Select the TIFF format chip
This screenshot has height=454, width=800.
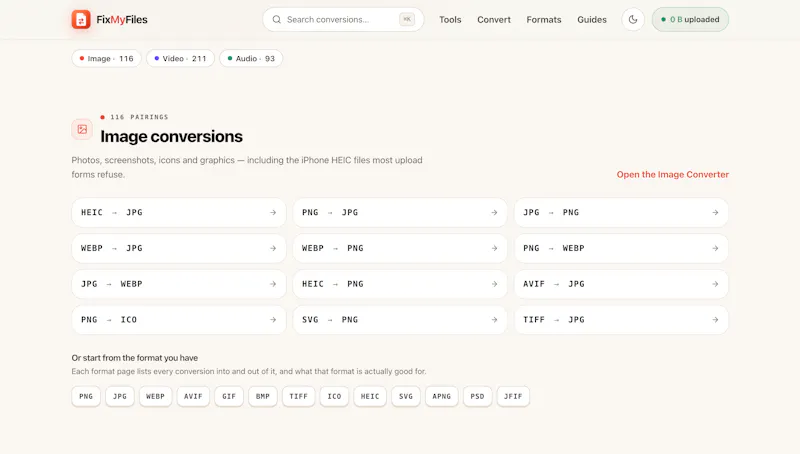coord(298,396)
